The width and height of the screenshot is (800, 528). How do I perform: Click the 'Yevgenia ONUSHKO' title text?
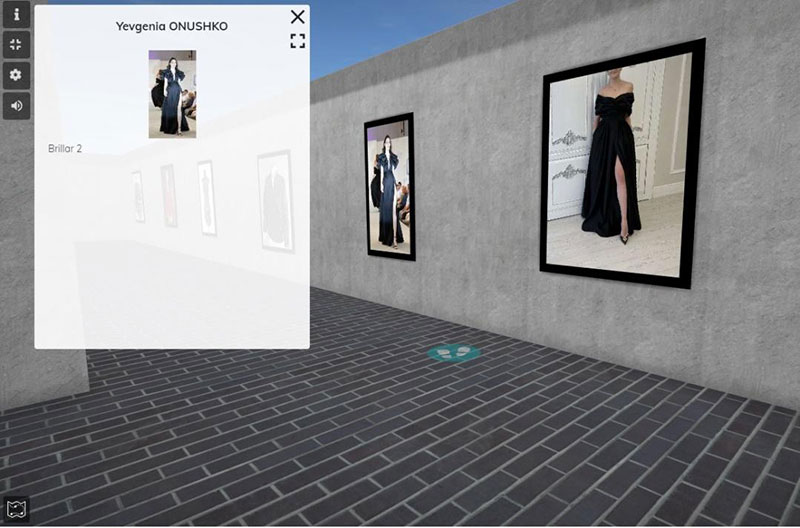172,27
